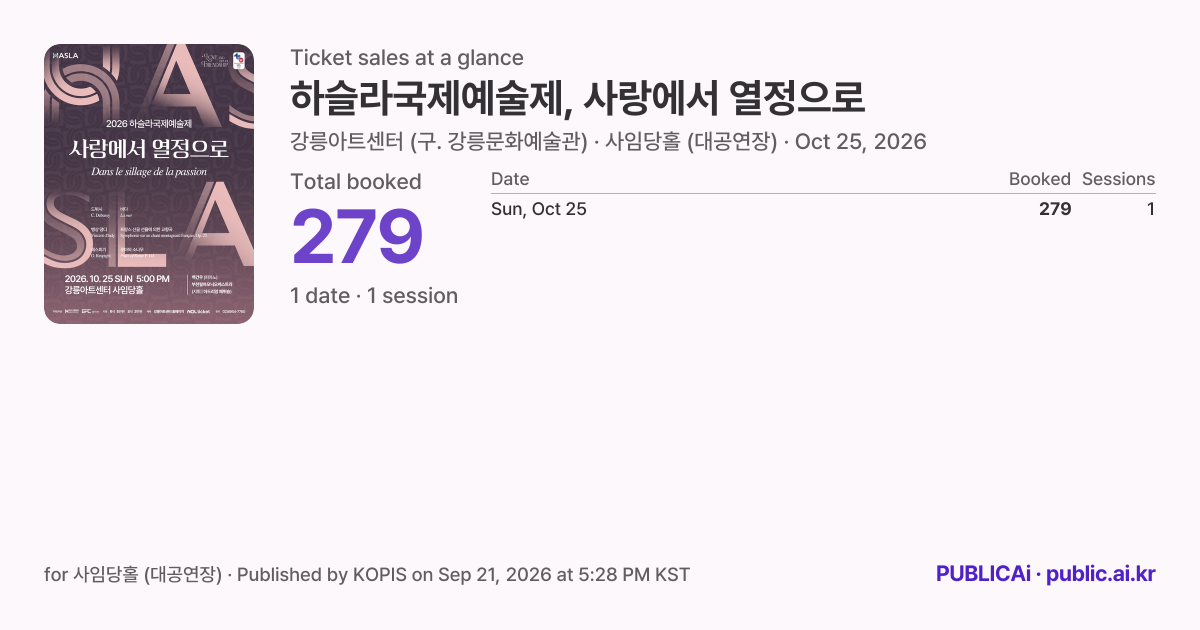Click the emblem badge at poster top-right

[x=238, y=60]
